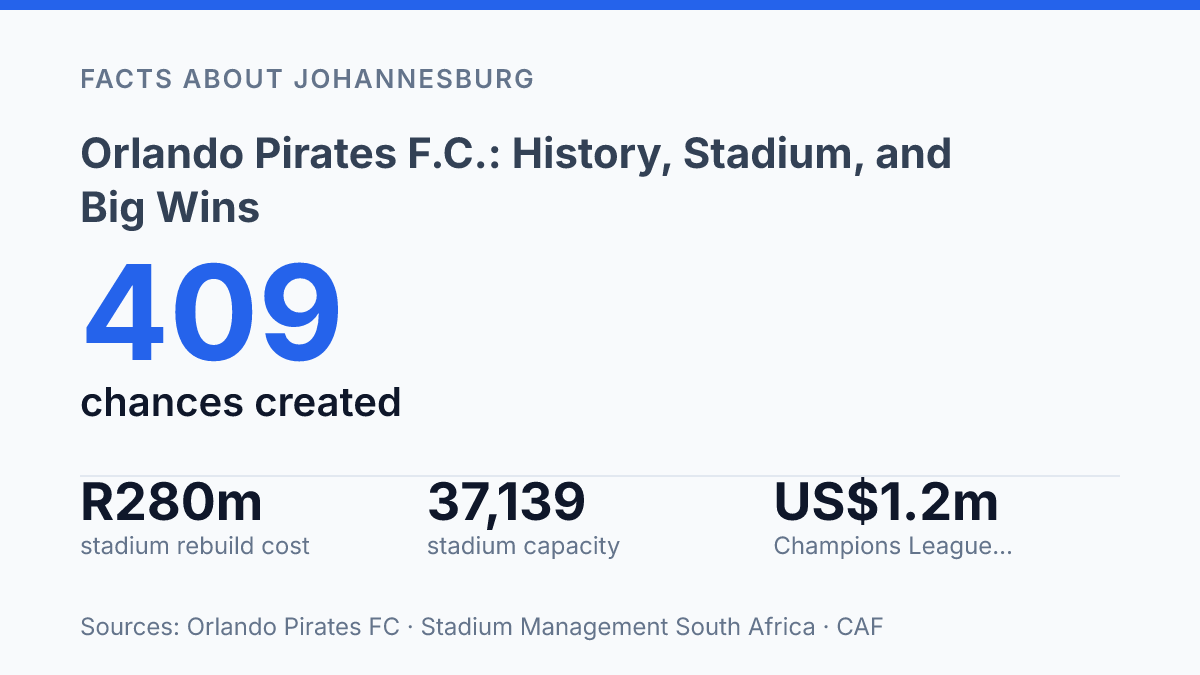Select the US$1.2m statistic value

tap(886, 502)
